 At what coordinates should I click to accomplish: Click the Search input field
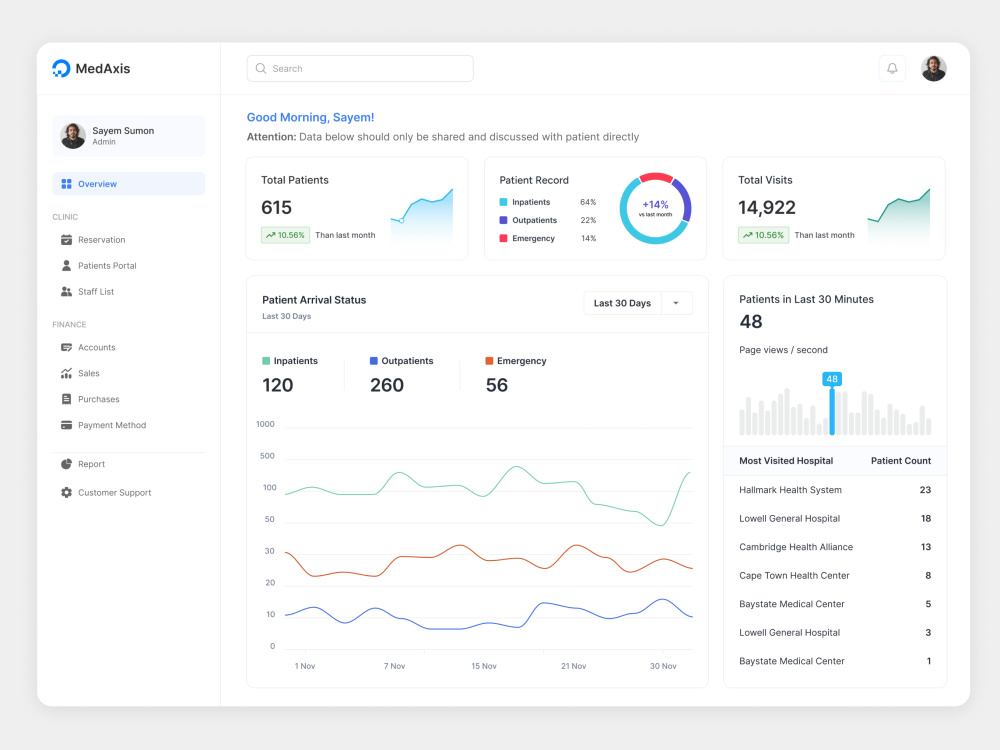tap(360, 68)
